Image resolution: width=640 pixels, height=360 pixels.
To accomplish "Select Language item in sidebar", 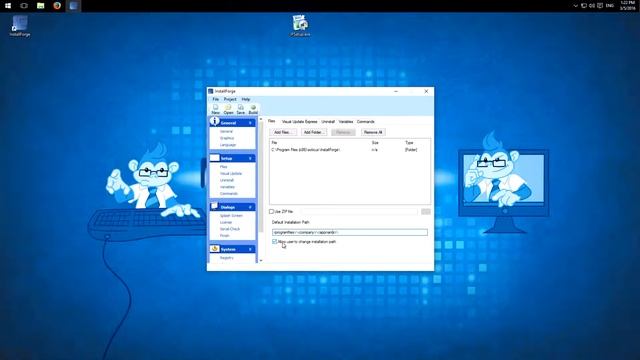I will pyautogui.click(x=228, y=145).
